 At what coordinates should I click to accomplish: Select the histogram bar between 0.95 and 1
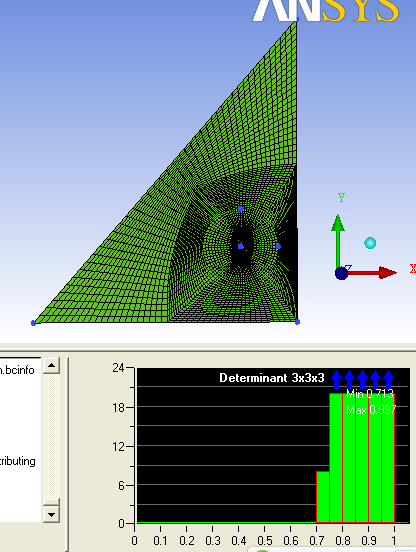[x=388, y=458]
